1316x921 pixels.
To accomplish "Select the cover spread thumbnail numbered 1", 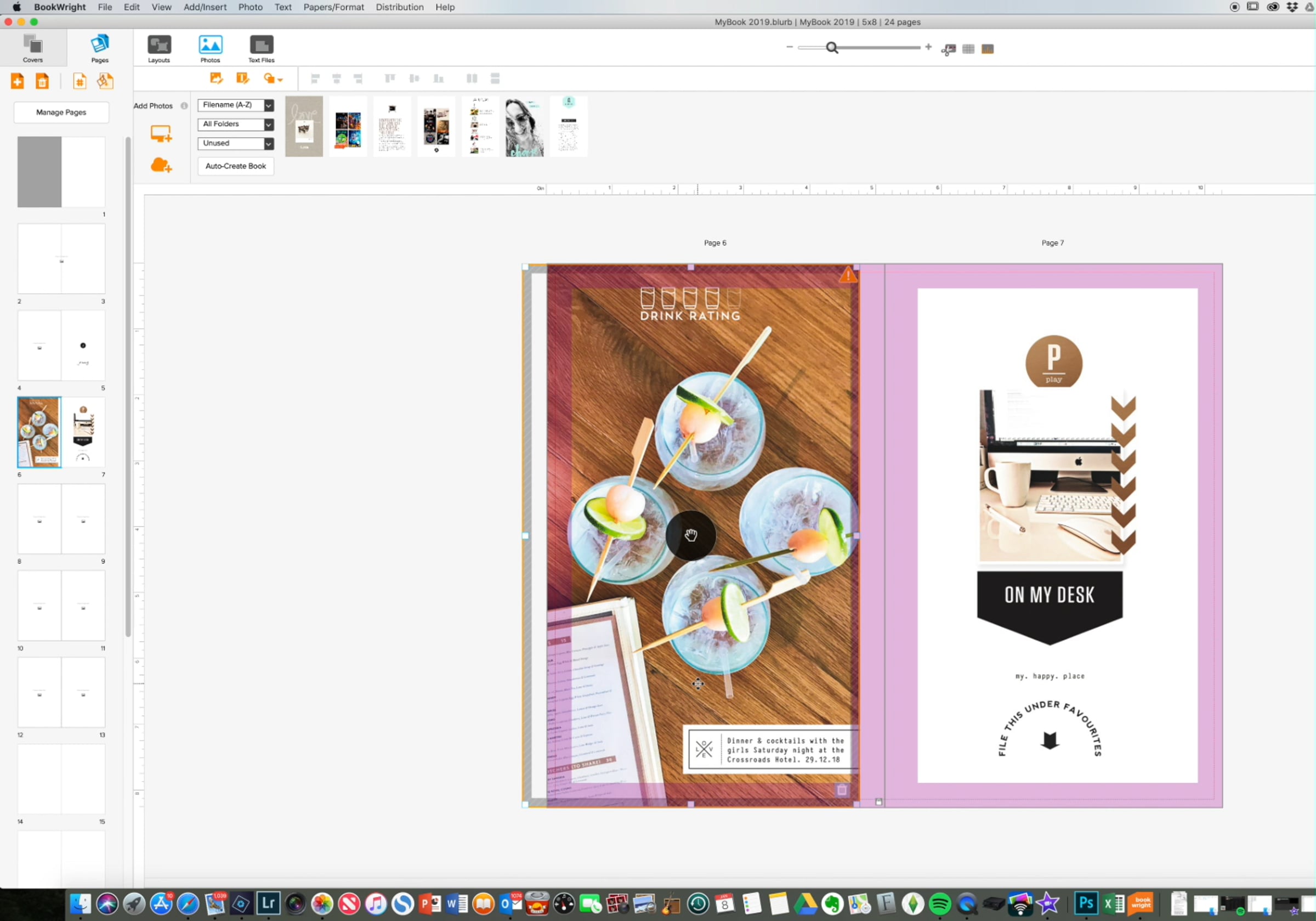I will [61, 172].
